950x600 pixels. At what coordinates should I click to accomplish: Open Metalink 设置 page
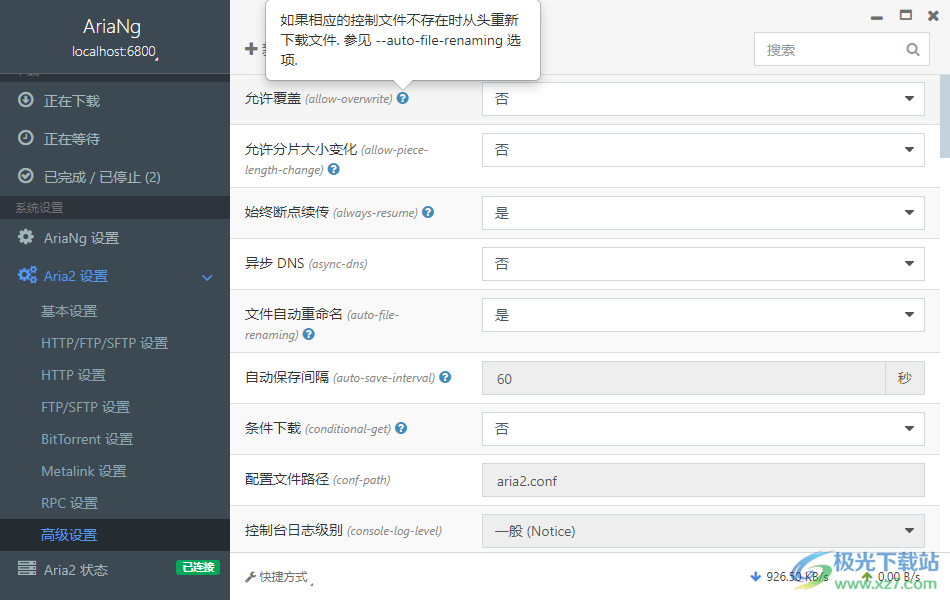(84, 471)
